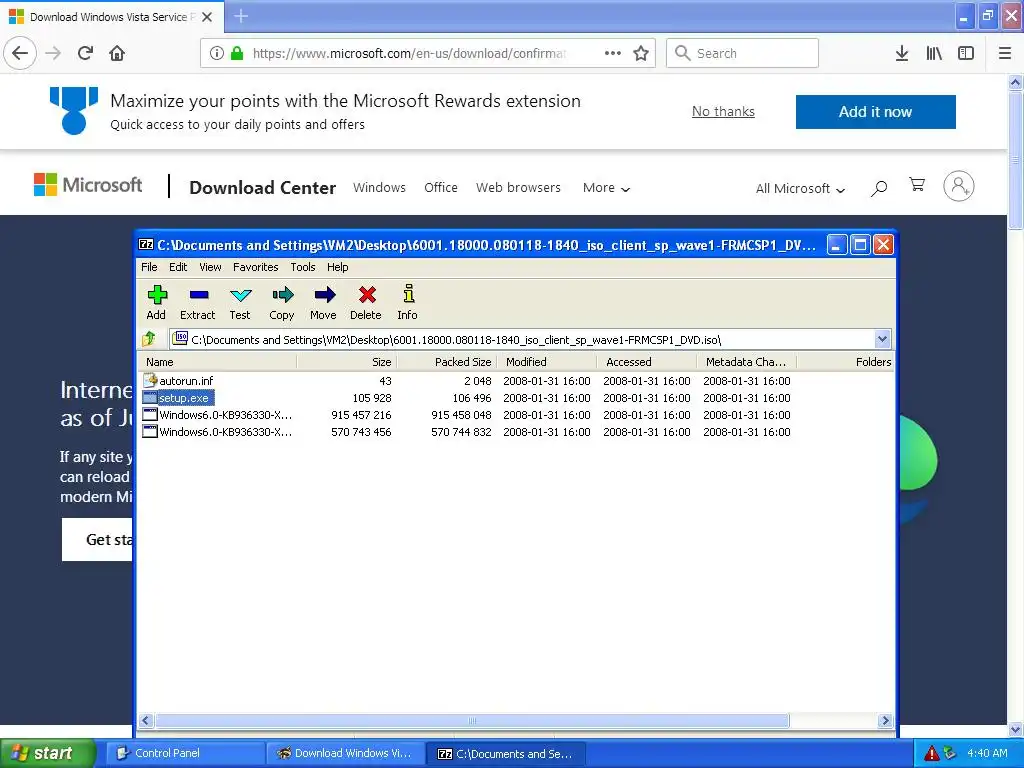Click the Info toolbar icon
Viewport: 1024px width, 768px height.
point(408,302)
